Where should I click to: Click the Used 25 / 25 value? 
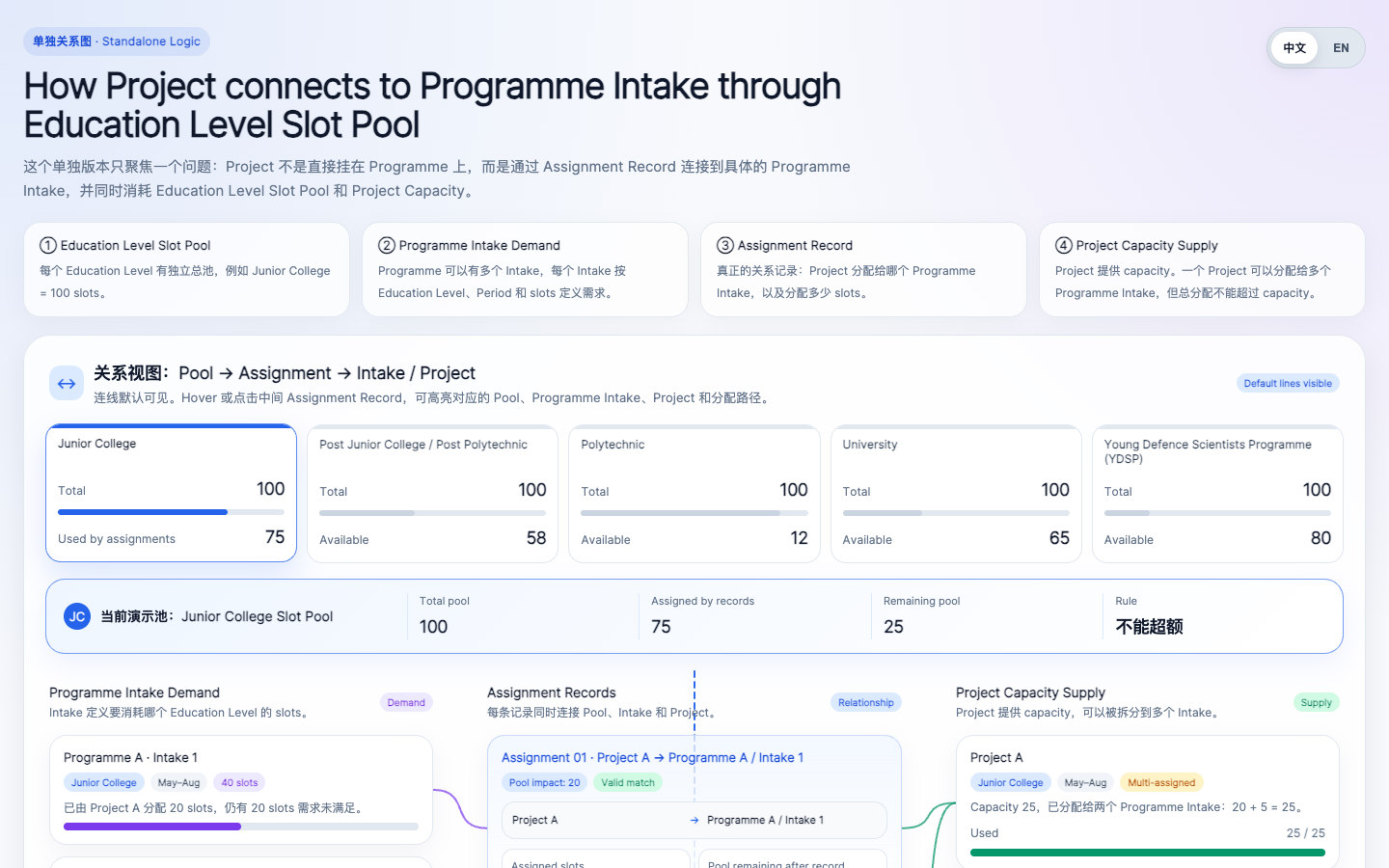point(1306,833)
